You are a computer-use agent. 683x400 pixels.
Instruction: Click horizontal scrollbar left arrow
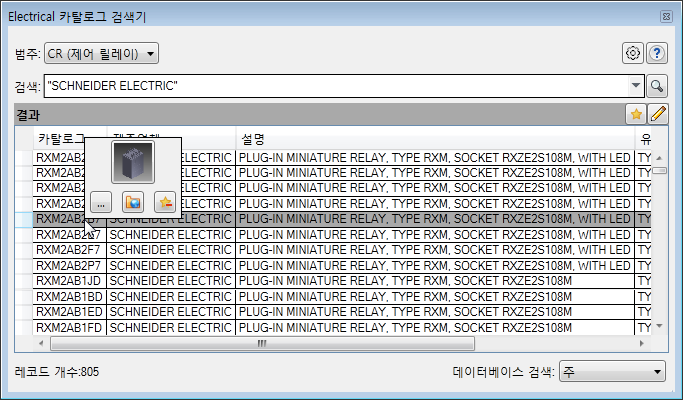click(x=41, y=343)
